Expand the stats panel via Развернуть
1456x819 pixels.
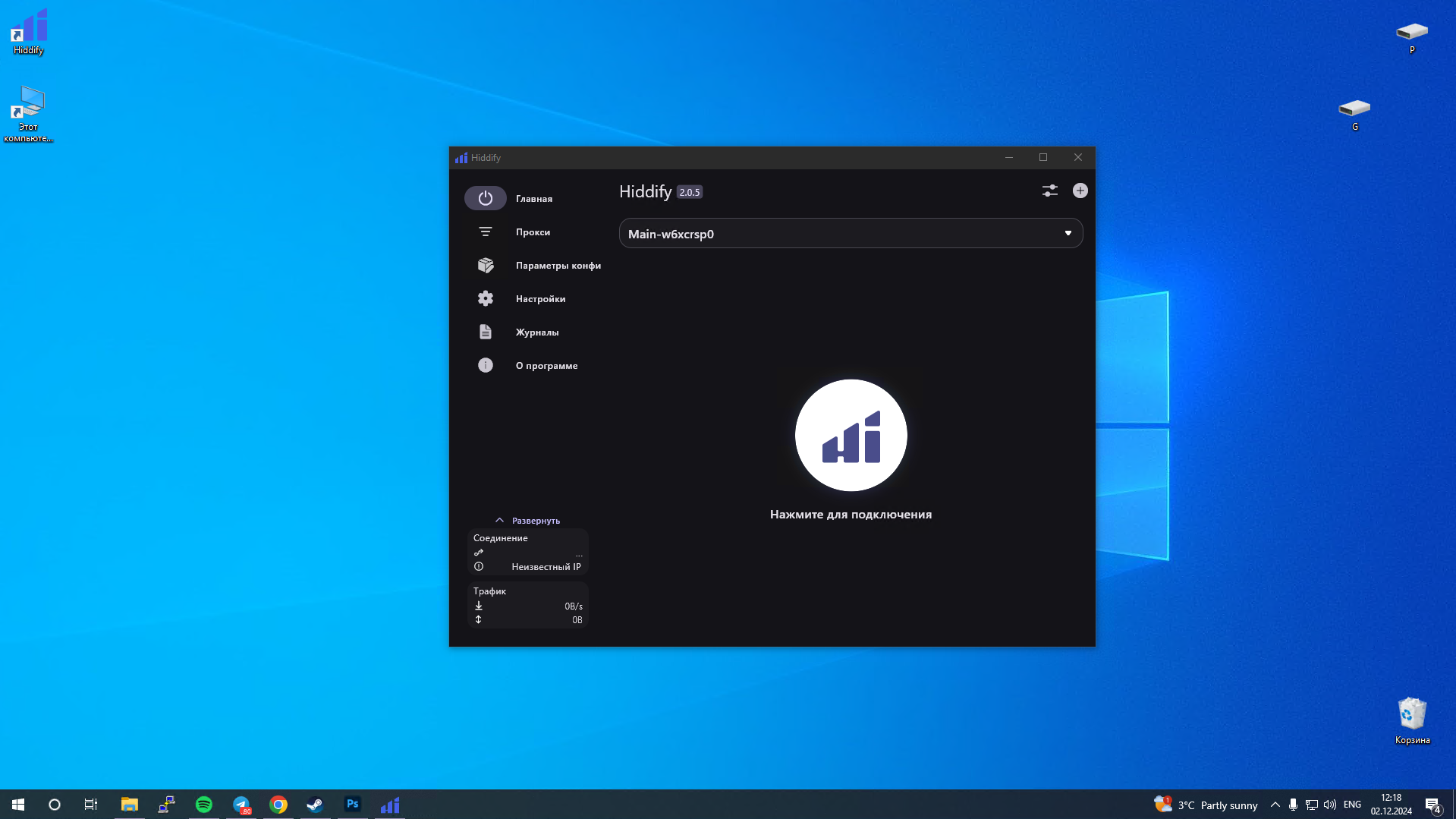pos(527,520)
